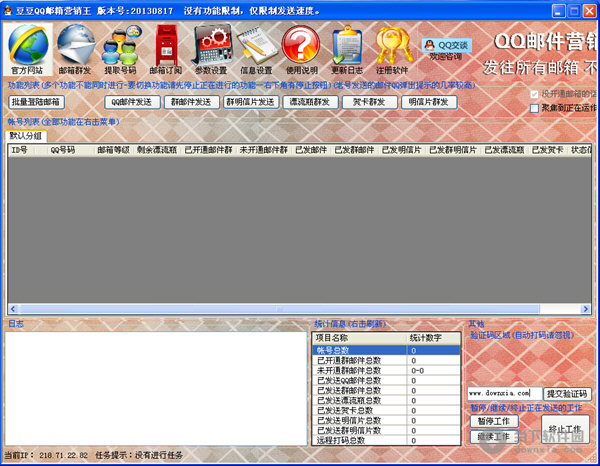Select the 已开通群邮件总数 row

click(x=386, y=360)
